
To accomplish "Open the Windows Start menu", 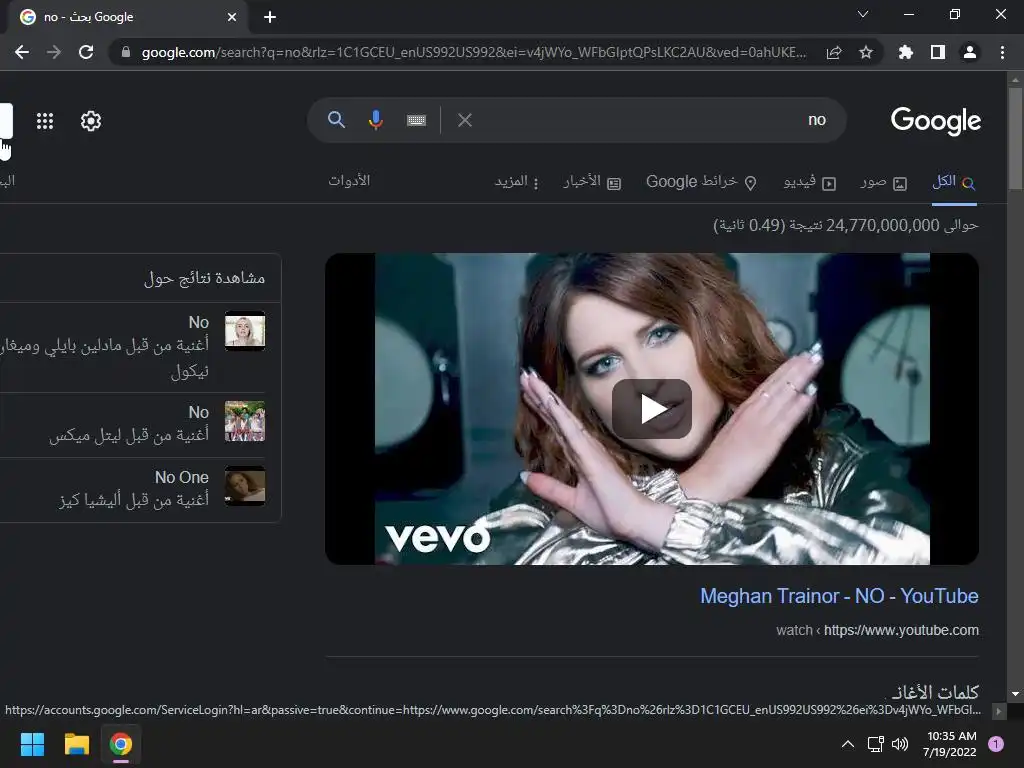I will 32,744.
